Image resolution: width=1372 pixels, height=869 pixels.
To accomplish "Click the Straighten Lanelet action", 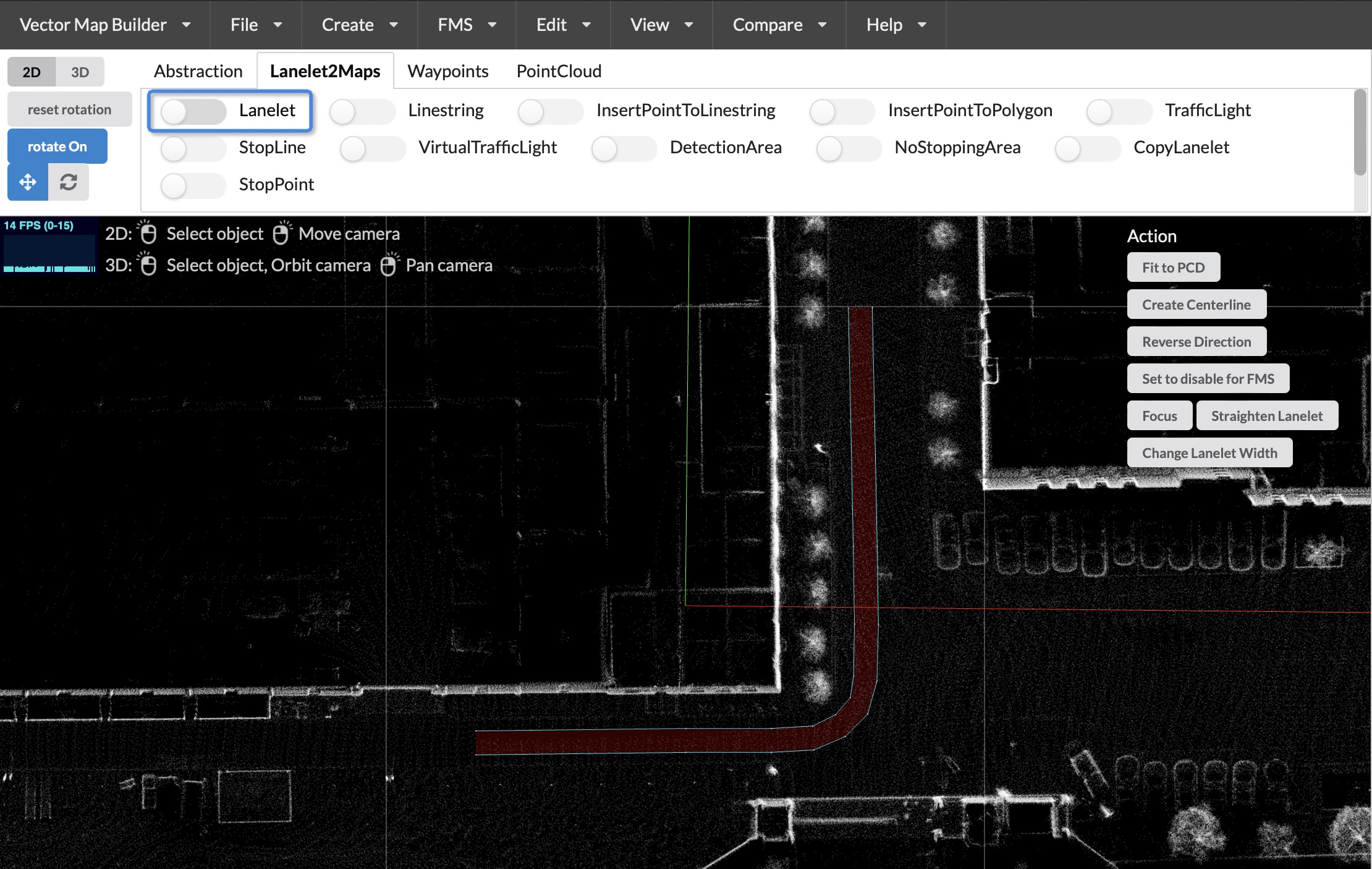I will [x=1267, y=415].
